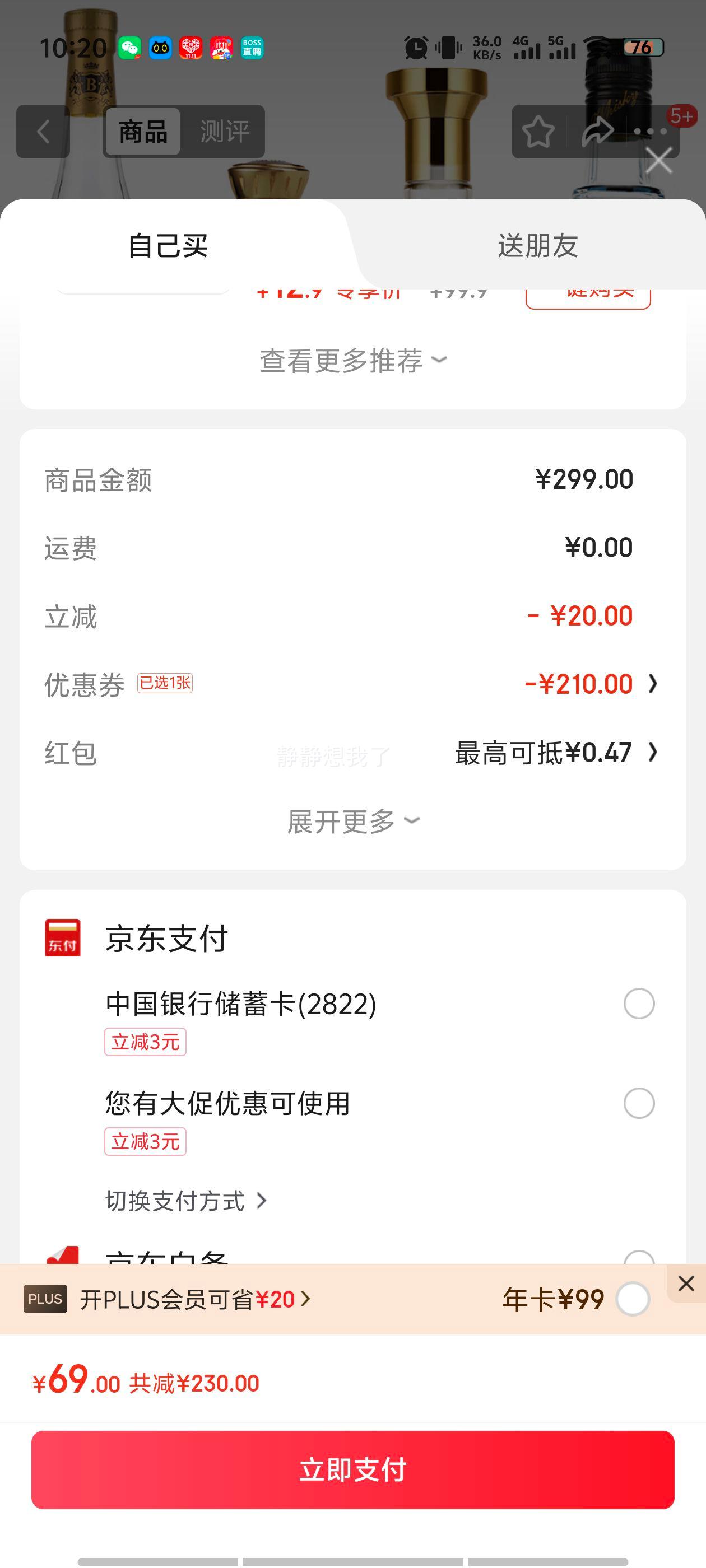
Task: Open the three-dot more menu
Action: click(x=650, y=132)
